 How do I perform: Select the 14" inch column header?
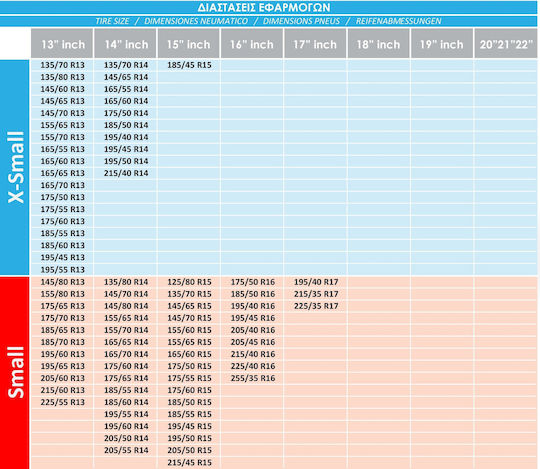[x=125, y=43]
